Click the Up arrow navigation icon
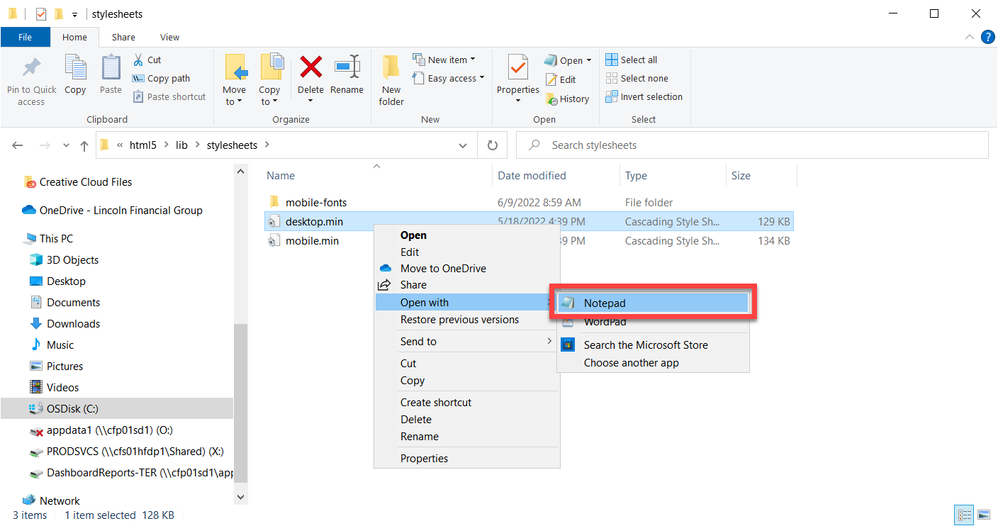The width and height of the screenshot is (998, 526). point(83,145)
